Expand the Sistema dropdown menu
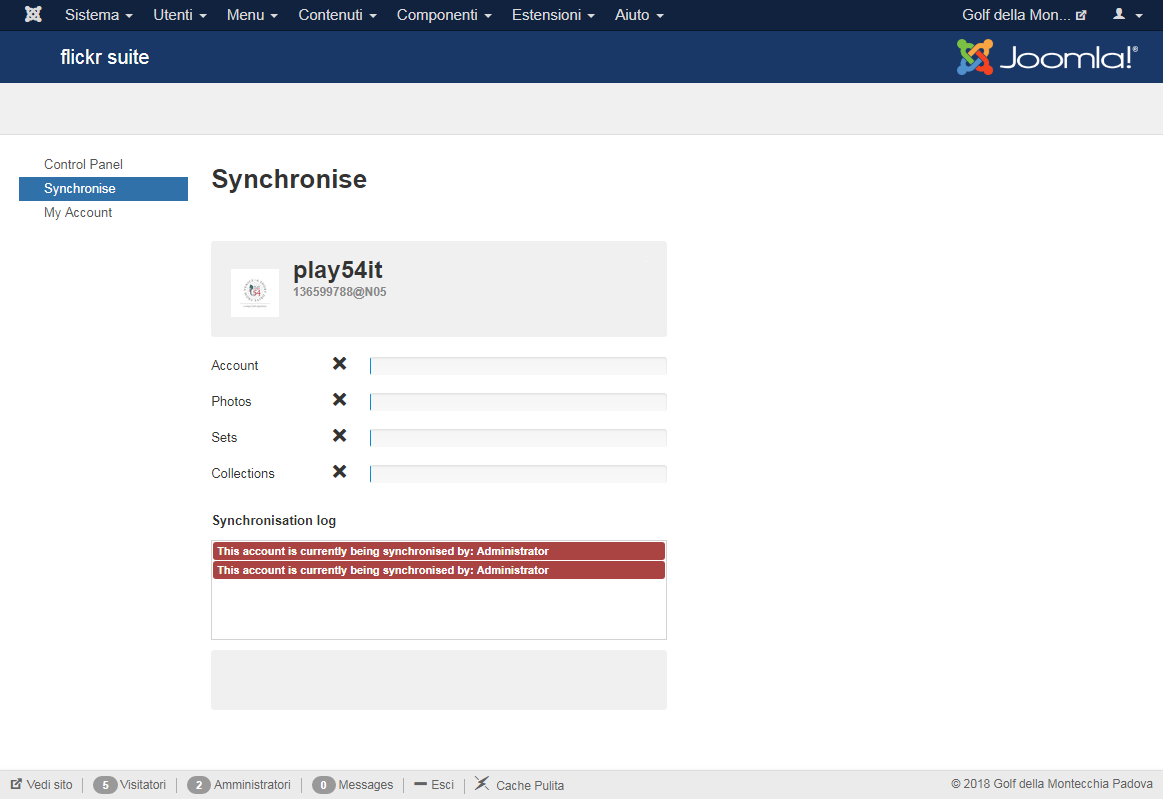 (99, 15)
